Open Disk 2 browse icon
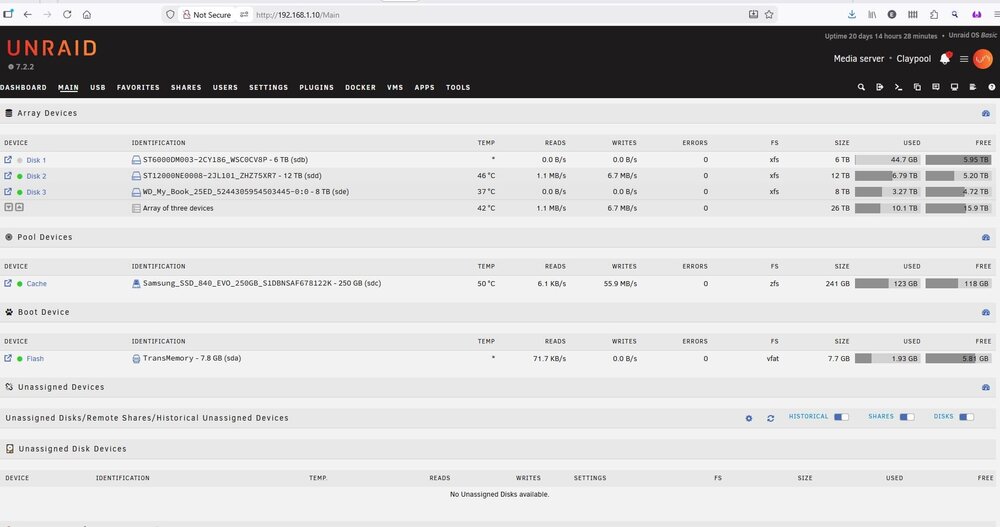The width and height of the screenshot is (1000, 527). click(x=8, y=175)
